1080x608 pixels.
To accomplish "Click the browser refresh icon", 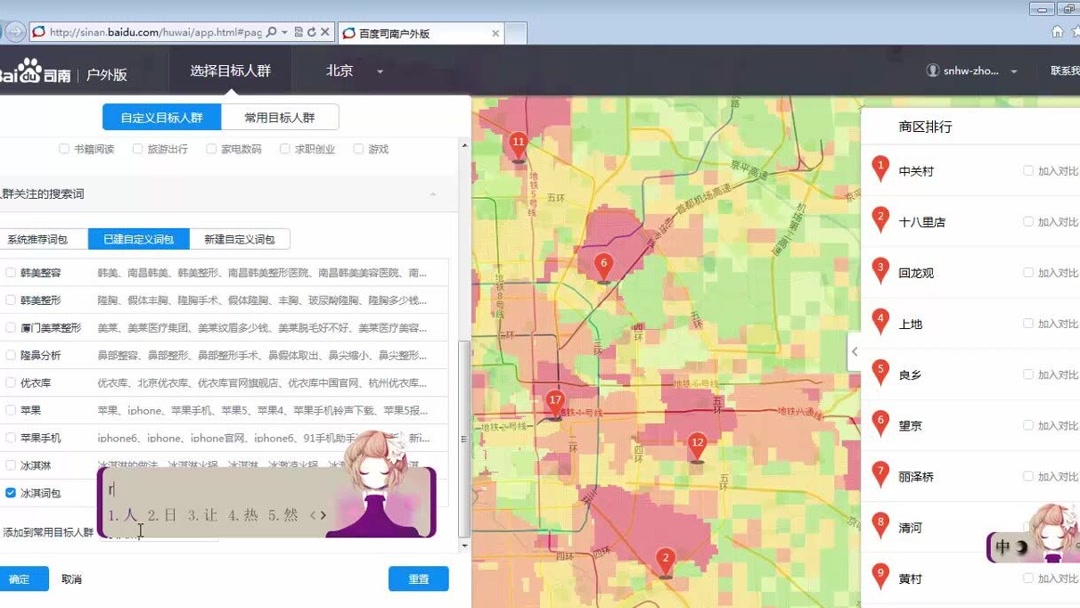I will (311, 31).
